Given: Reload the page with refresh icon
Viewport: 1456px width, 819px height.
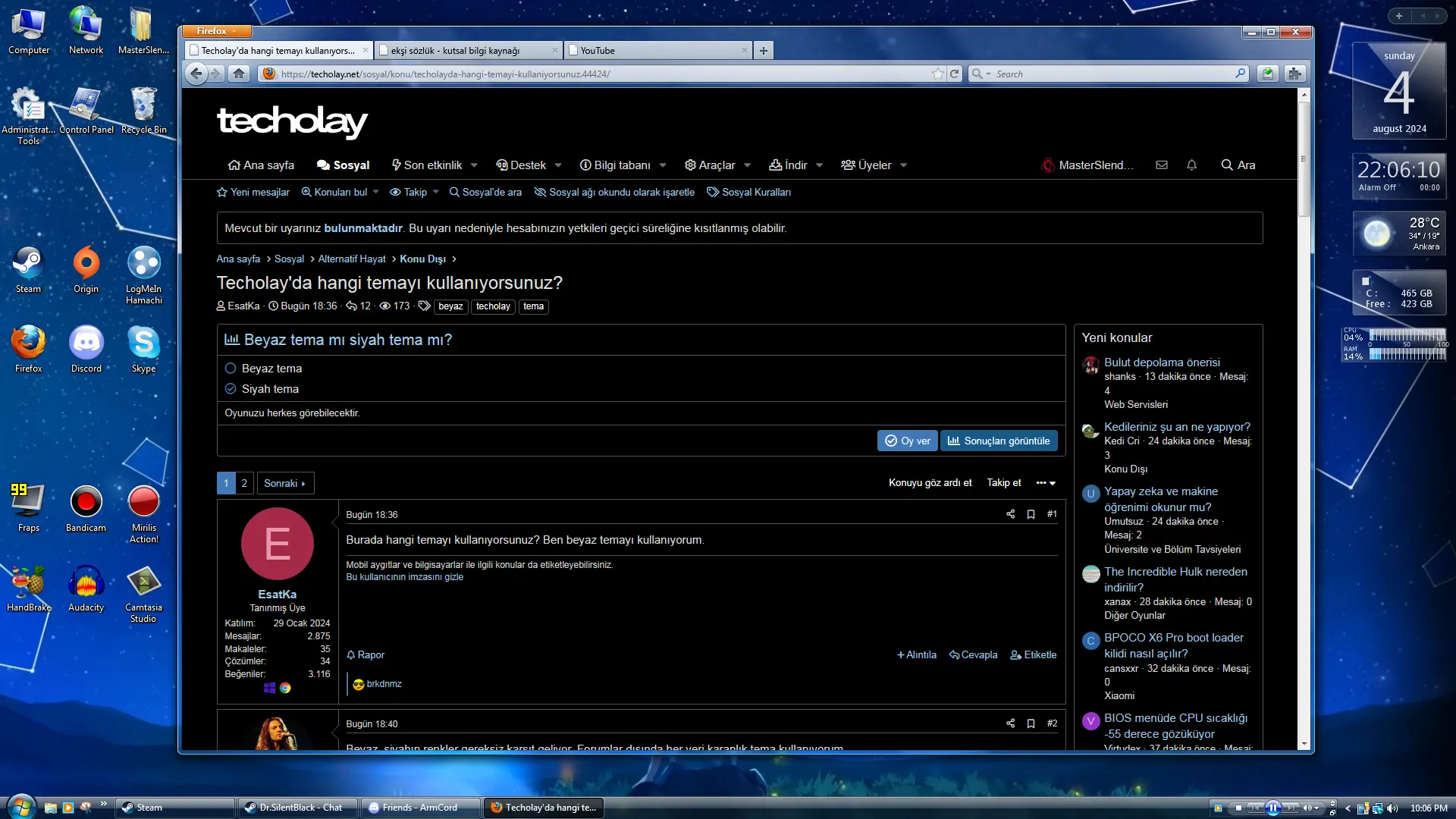Looking at the screenshot, I should tap(954, 74).
